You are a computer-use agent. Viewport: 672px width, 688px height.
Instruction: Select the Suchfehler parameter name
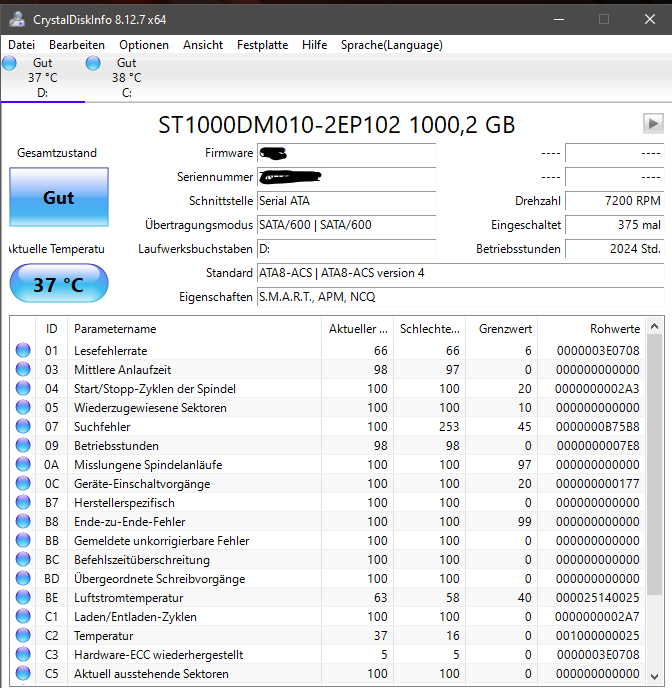(x=102, y=426)
